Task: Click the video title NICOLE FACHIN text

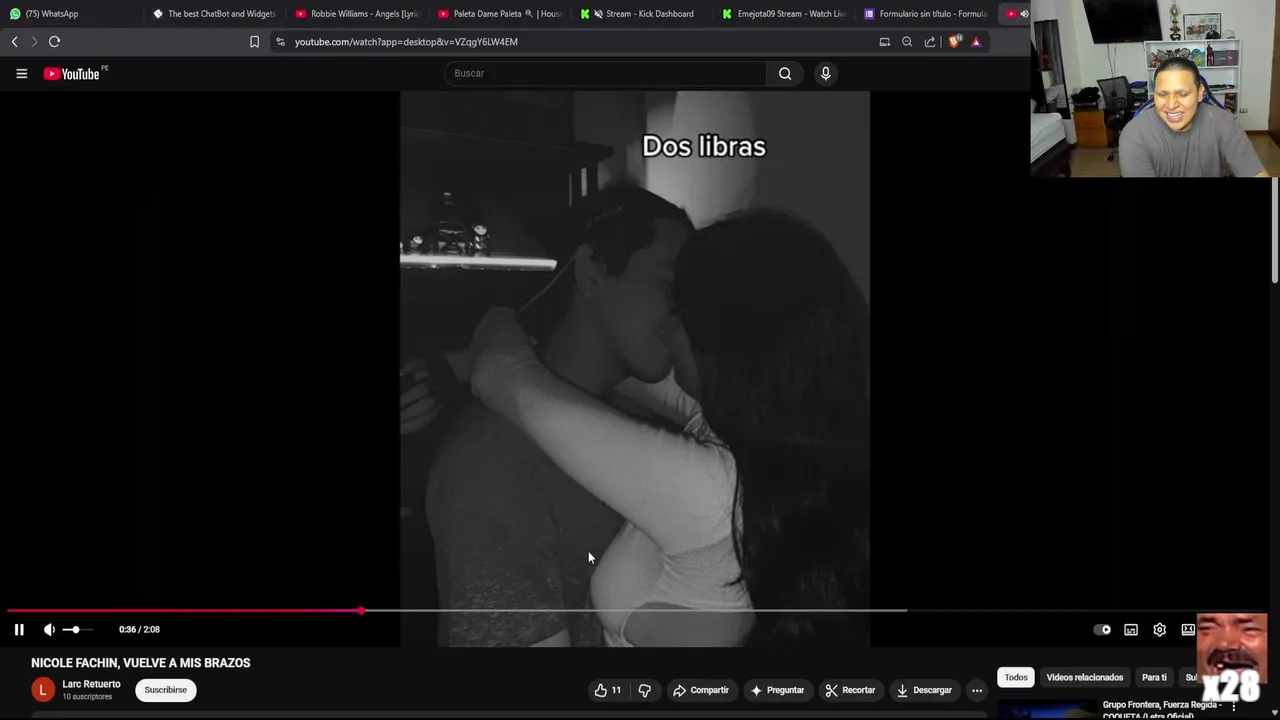Action: (x=141, y=663)
